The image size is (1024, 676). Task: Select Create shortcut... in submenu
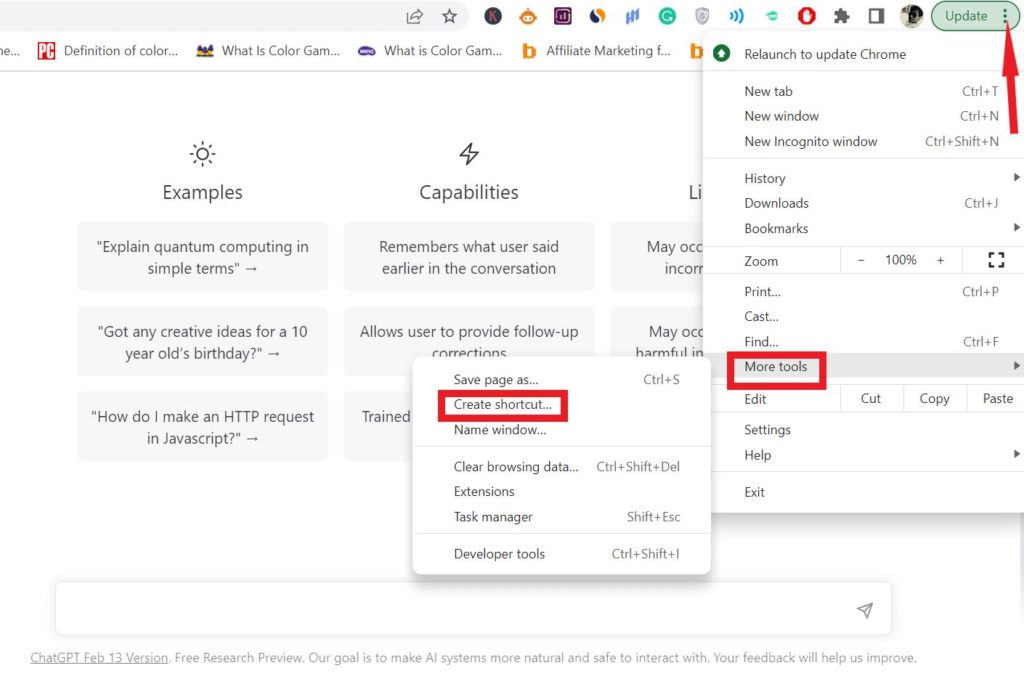[562, 405]
